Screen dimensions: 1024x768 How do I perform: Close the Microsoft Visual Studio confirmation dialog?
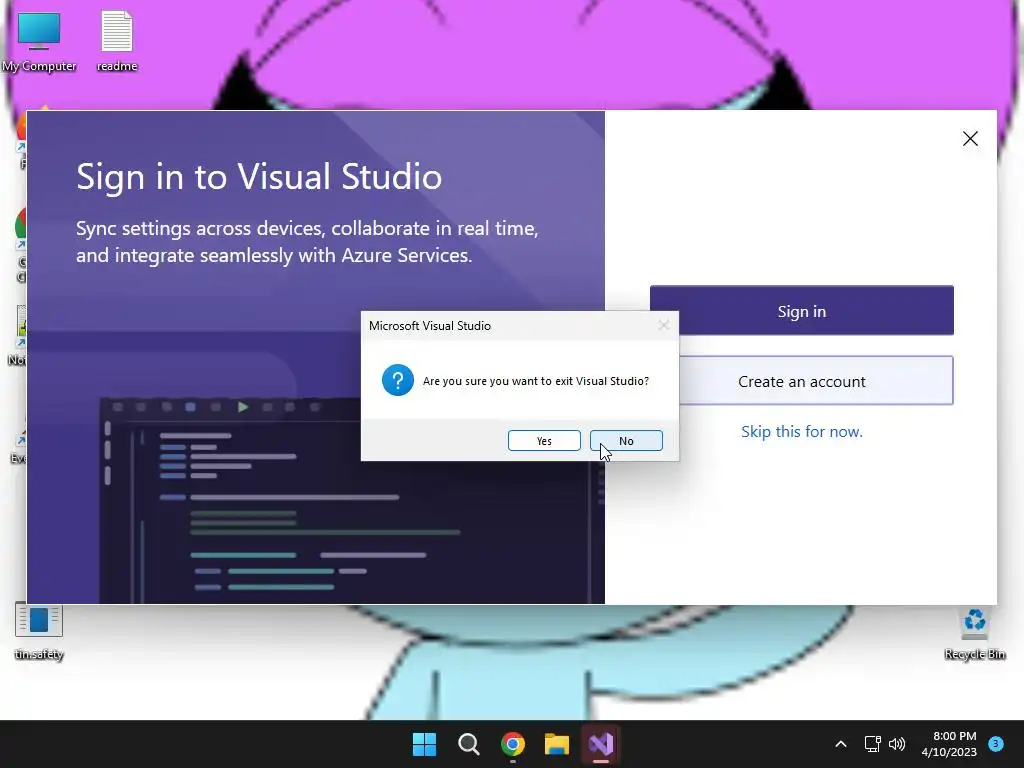click(x=664, y=325)
